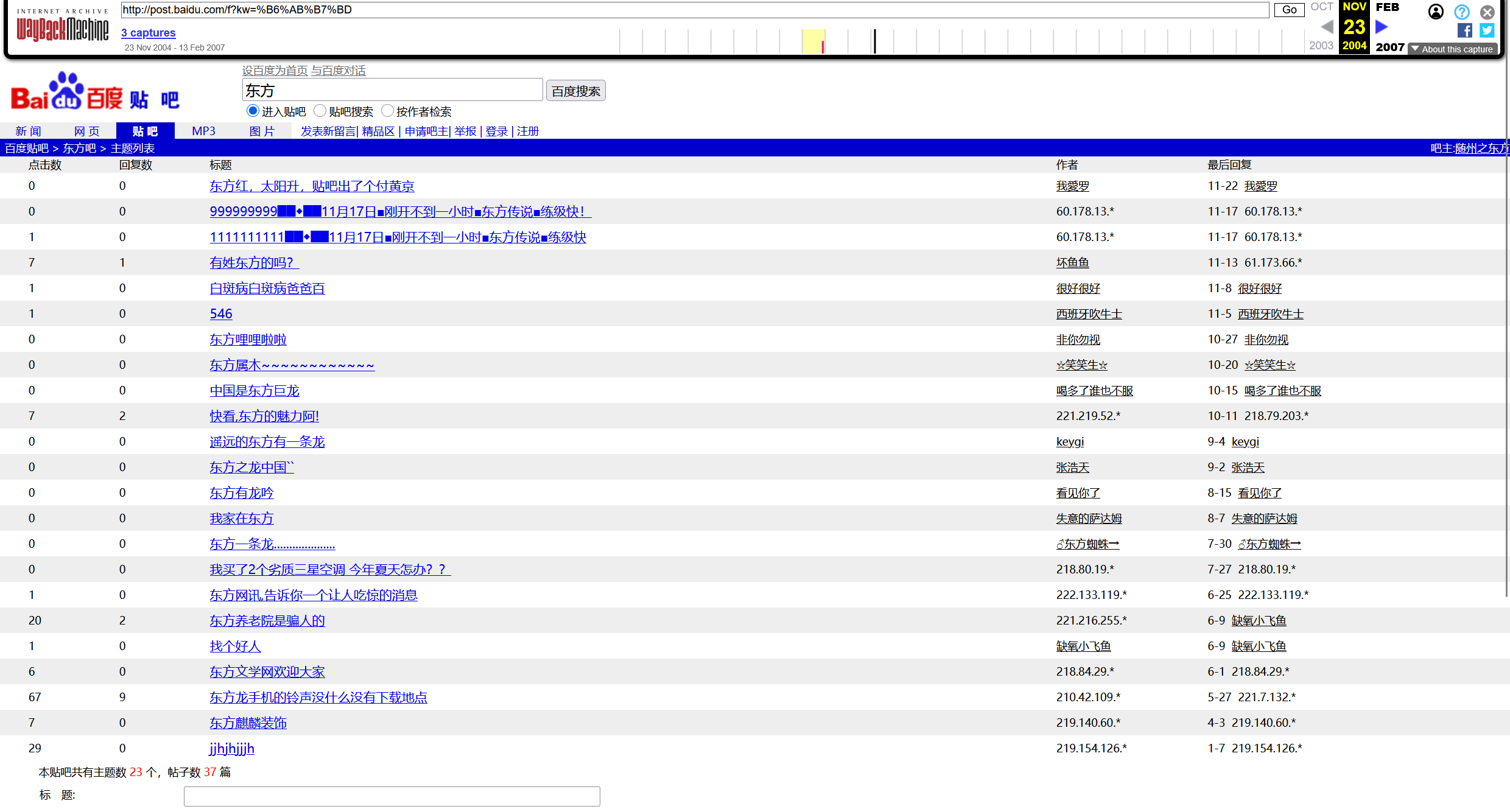The image size is (1510, 812).
Task: Share capture on Twitter
Action: [x=1487, y=30]
